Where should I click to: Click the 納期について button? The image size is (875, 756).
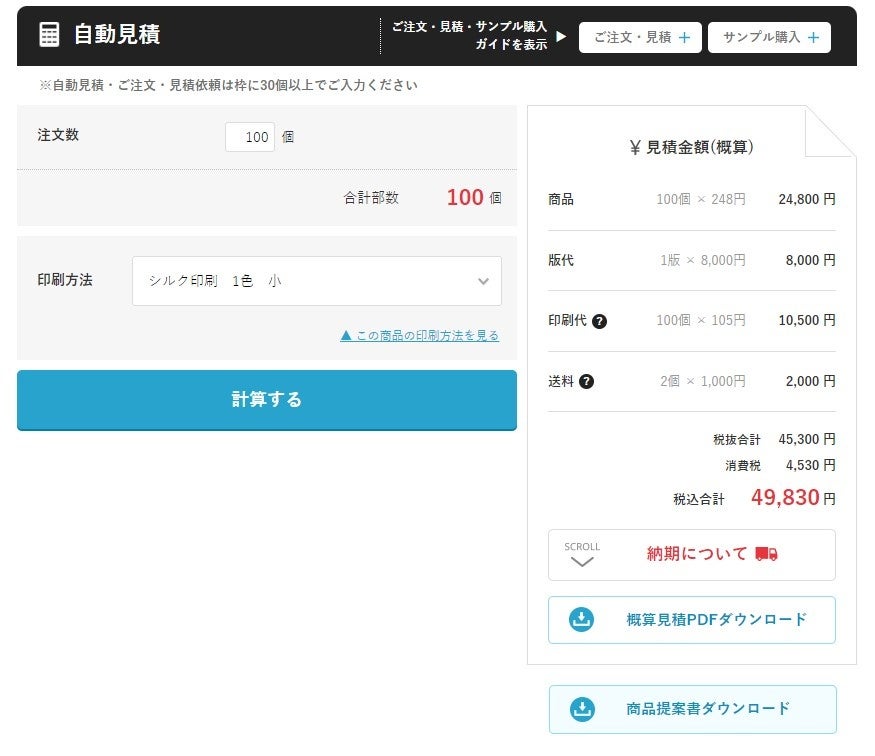(x=691, y=555)
